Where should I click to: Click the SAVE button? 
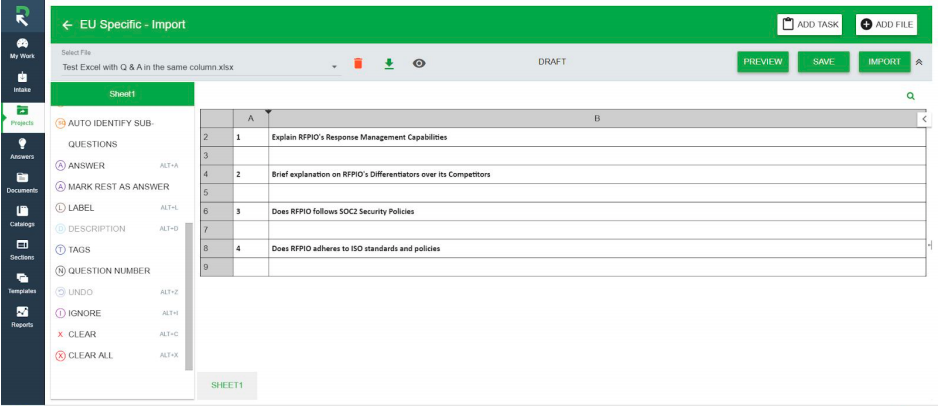pyautogui.click(x=824, y=62)
